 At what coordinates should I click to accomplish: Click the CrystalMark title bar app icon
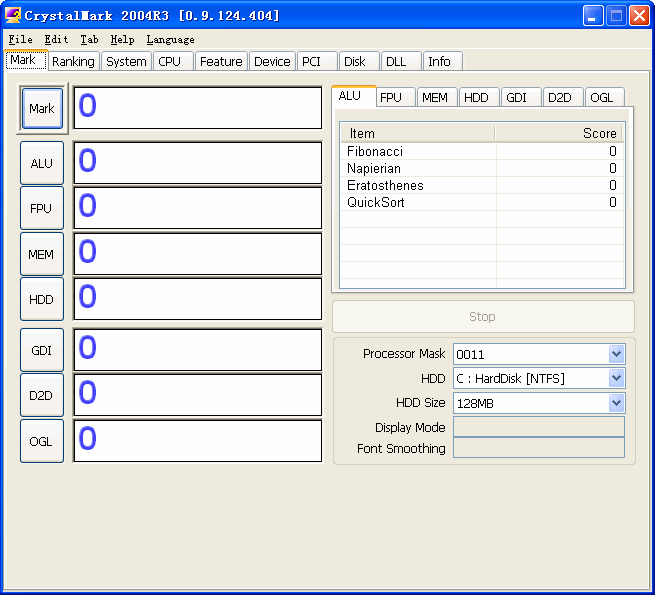point(13,15)
